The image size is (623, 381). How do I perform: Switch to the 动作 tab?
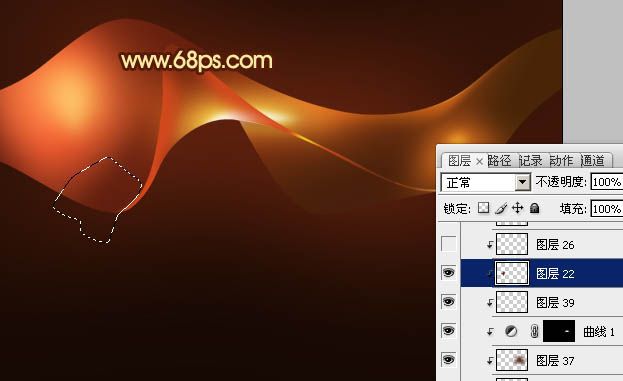pyautogui.click(x=561, y=161)
